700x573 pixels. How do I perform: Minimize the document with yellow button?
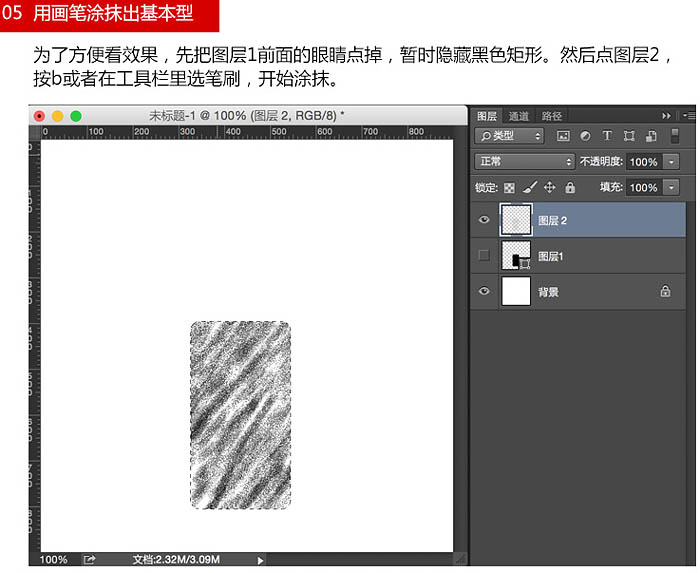58,116
